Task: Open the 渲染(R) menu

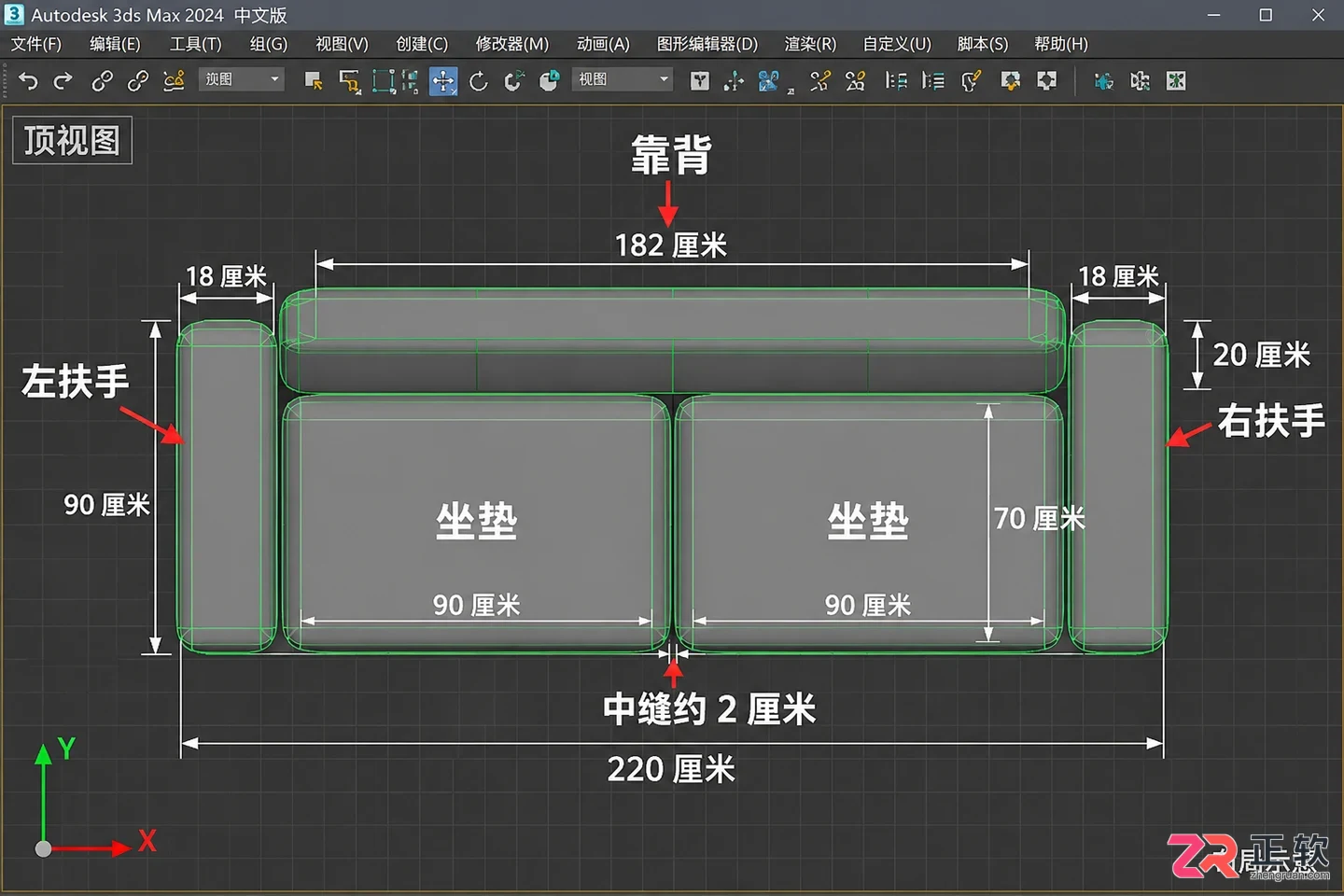Action: (810, 44)
